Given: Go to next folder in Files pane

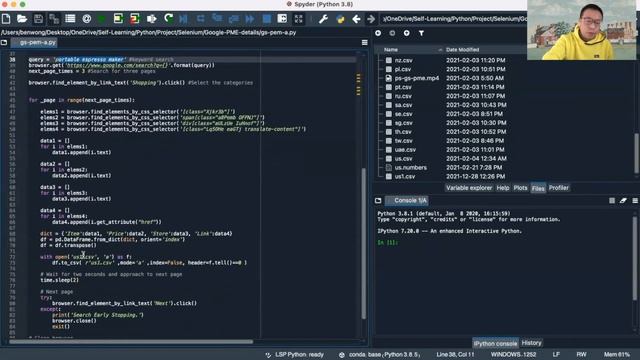Looking at the screenshot, I should point(392,33).
